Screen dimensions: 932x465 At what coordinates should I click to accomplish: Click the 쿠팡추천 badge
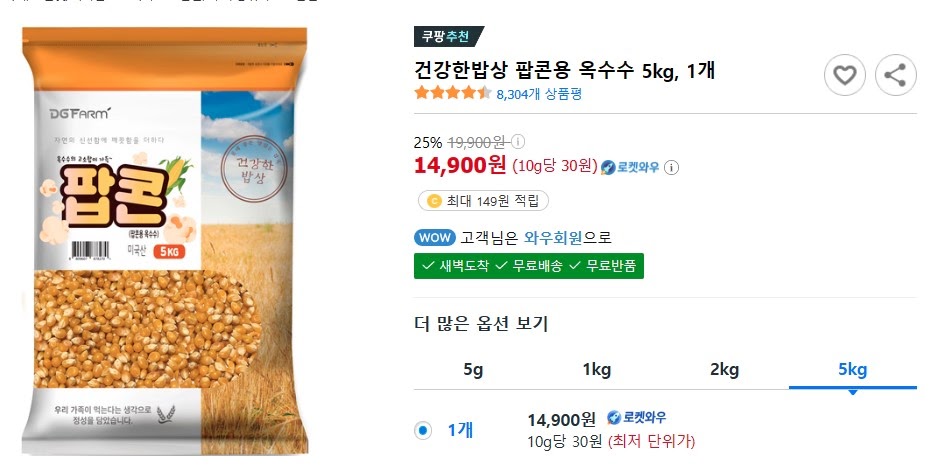click(448, 36)
